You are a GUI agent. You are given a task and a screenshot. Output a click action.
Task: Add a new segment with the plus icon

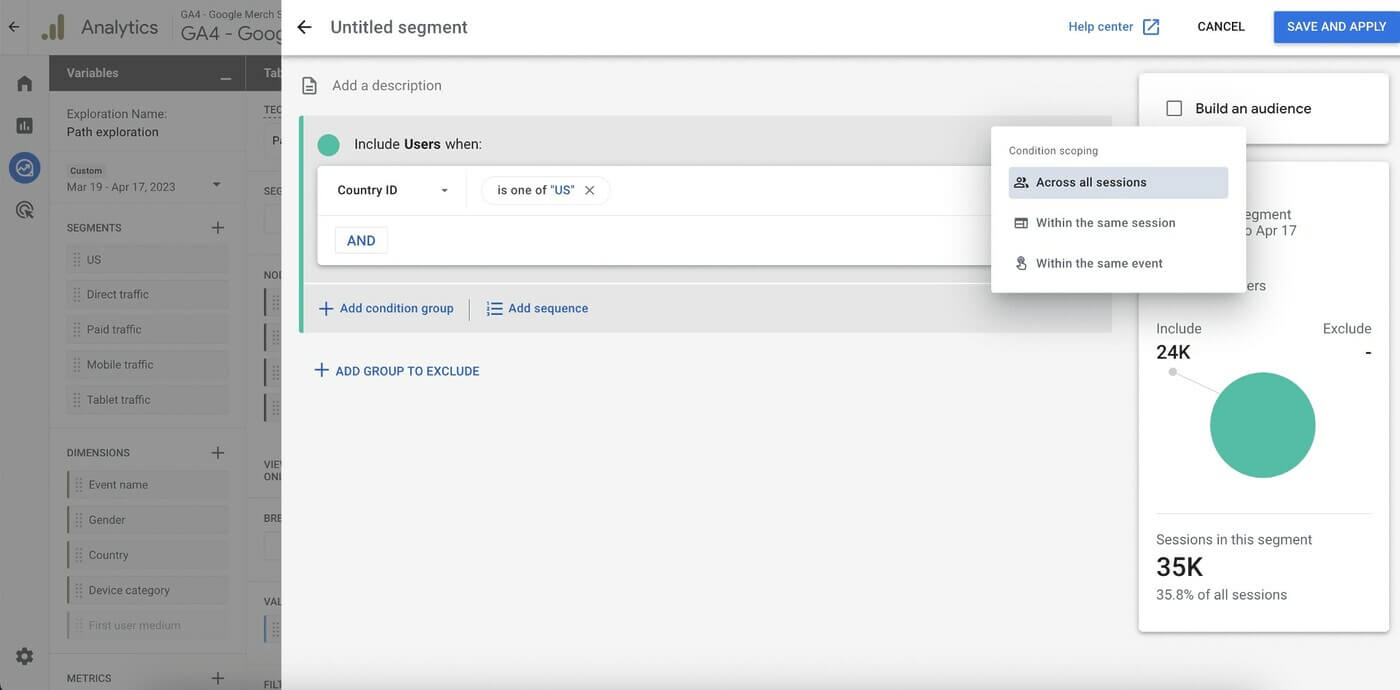pyautogui.click(x=215, y=227)
